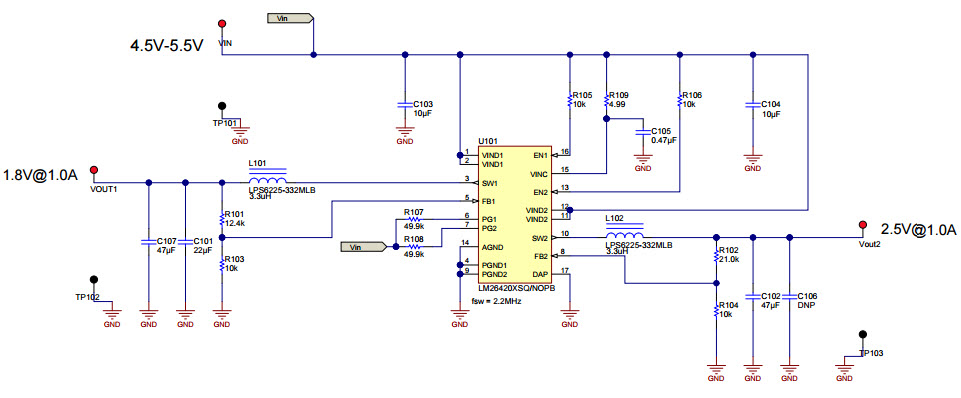The image size is (961, 398).
Task: Click the red VIN test point
Action: pyautogui.click(x=222, y=23)
